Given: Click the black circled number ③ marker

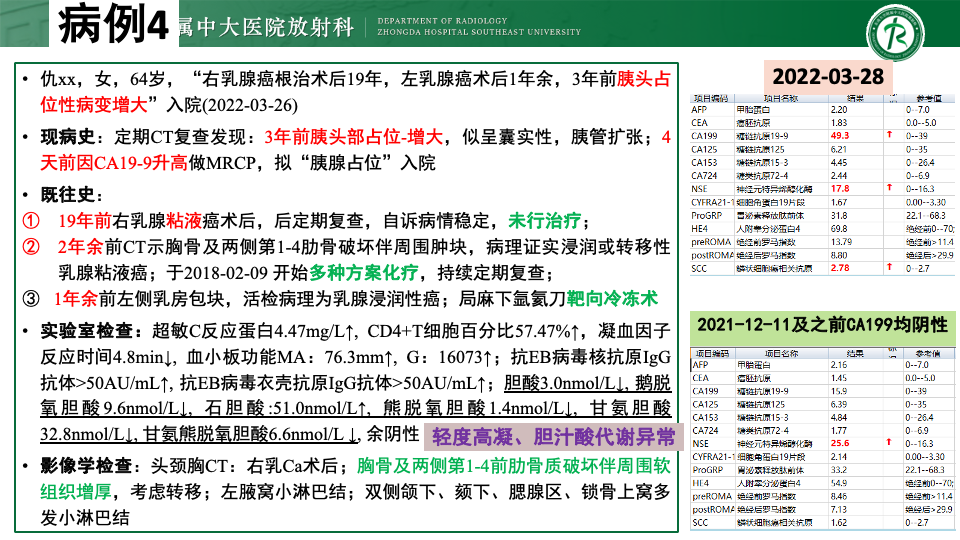Looking at the screenshot, I should pos(31,299).
